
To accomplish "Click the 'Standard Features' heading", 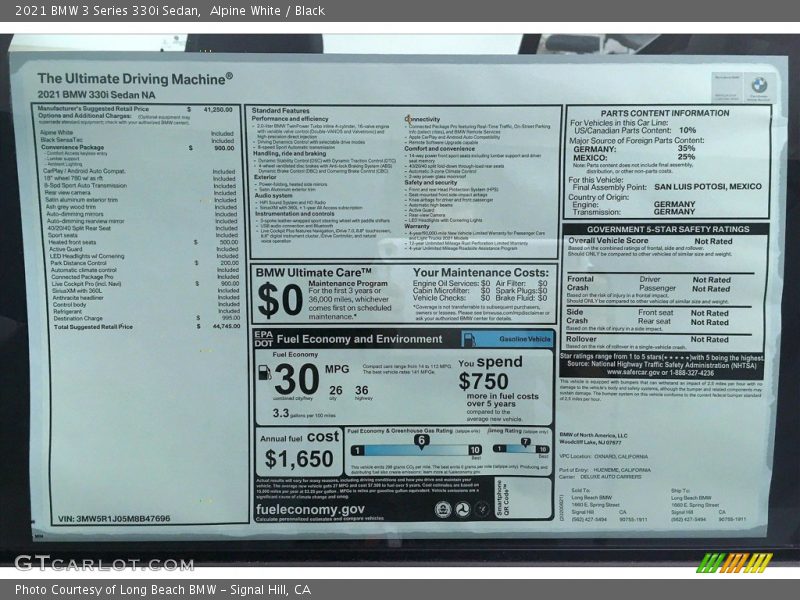I will click(x=280, y=110).
